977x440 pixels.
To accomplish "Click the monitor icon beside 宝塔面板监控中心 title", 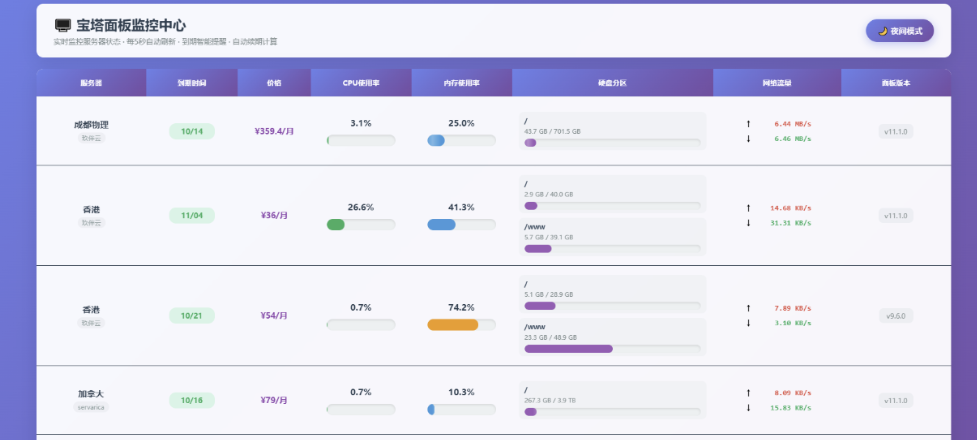I will tap(63, 25).
